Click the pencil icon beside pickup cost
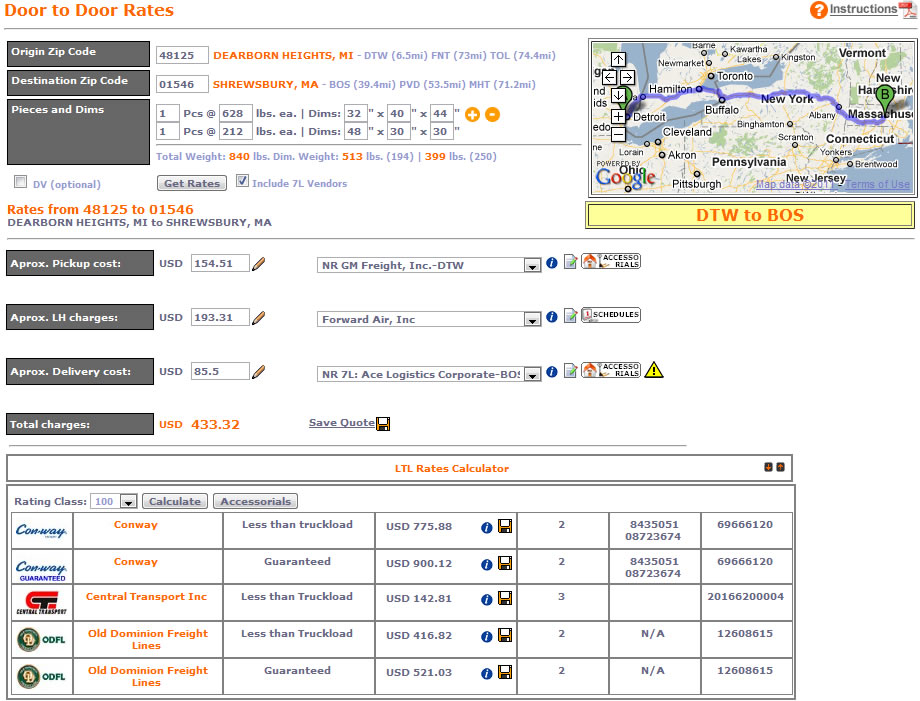Viewport: 920px width, 701px height. pyautogui.click(x=259, y=264)
